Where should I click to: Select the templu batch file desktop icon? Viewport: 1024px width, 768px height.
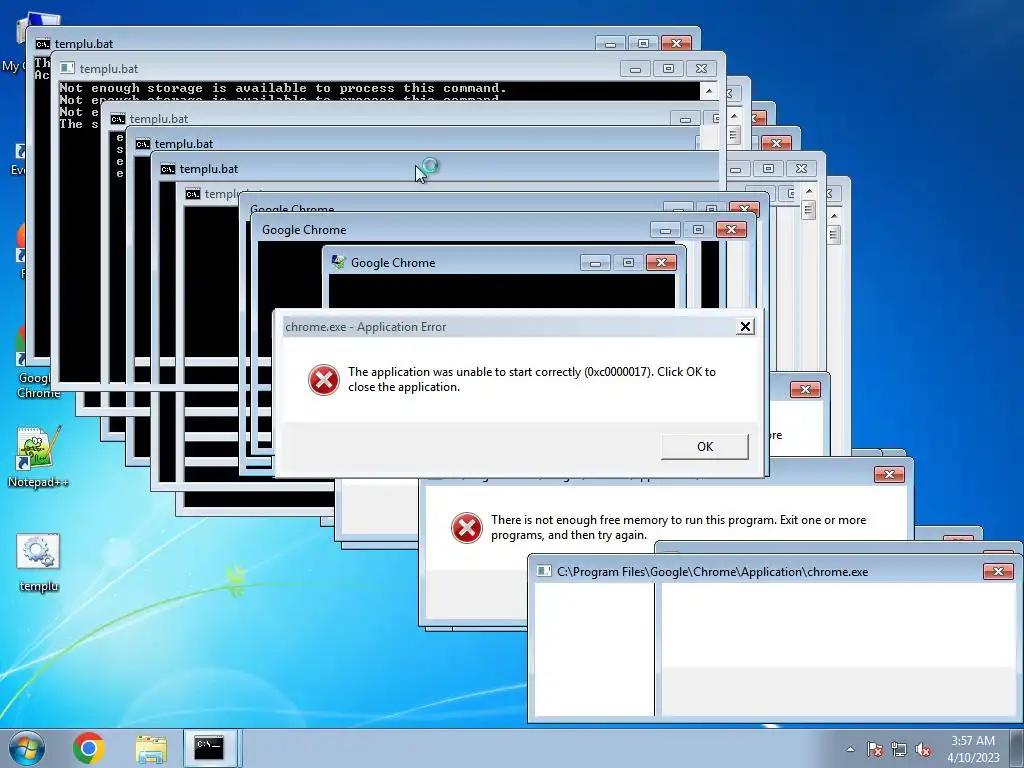tap(38, 563)
